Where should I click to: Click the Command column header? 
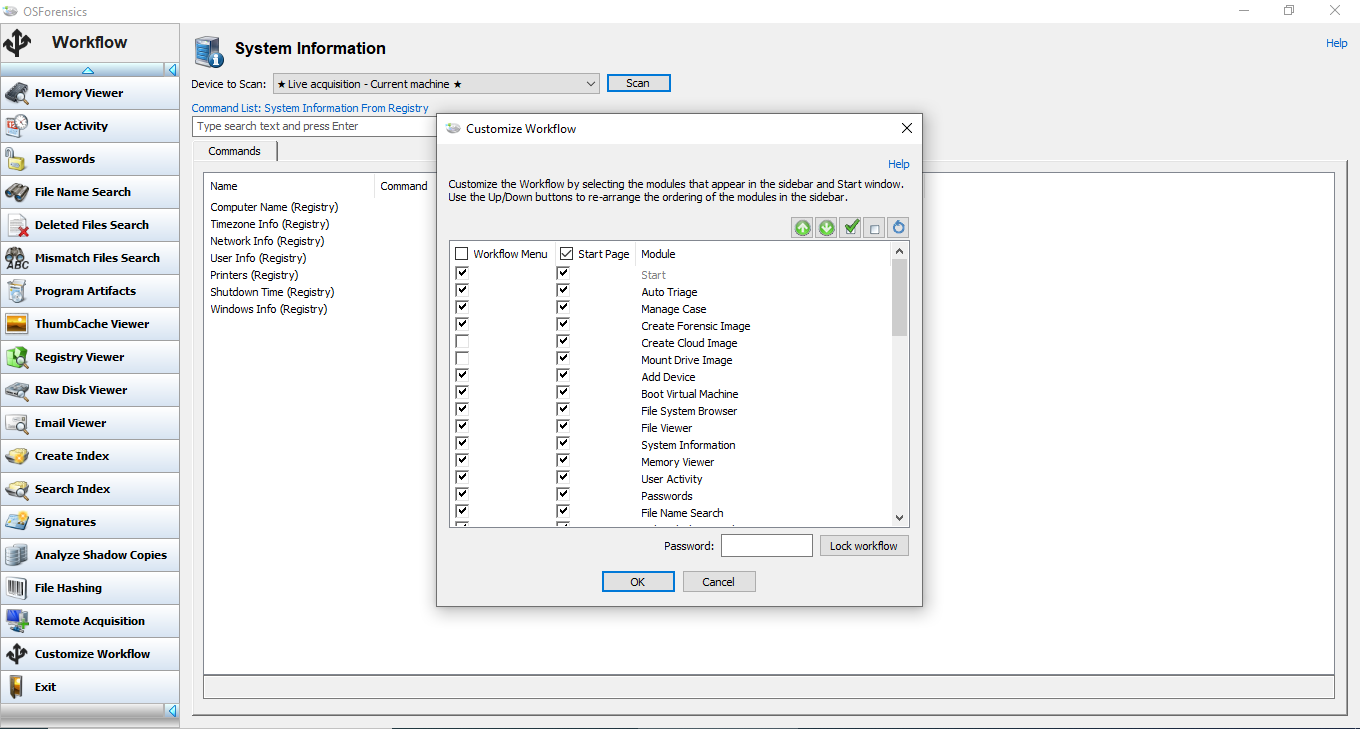[404, 186]
